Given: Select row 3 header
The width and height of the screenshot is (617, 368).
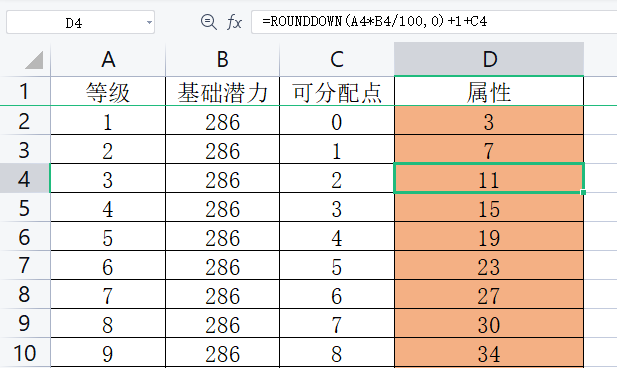Looking at the screenshot, I should coord(25,150).
